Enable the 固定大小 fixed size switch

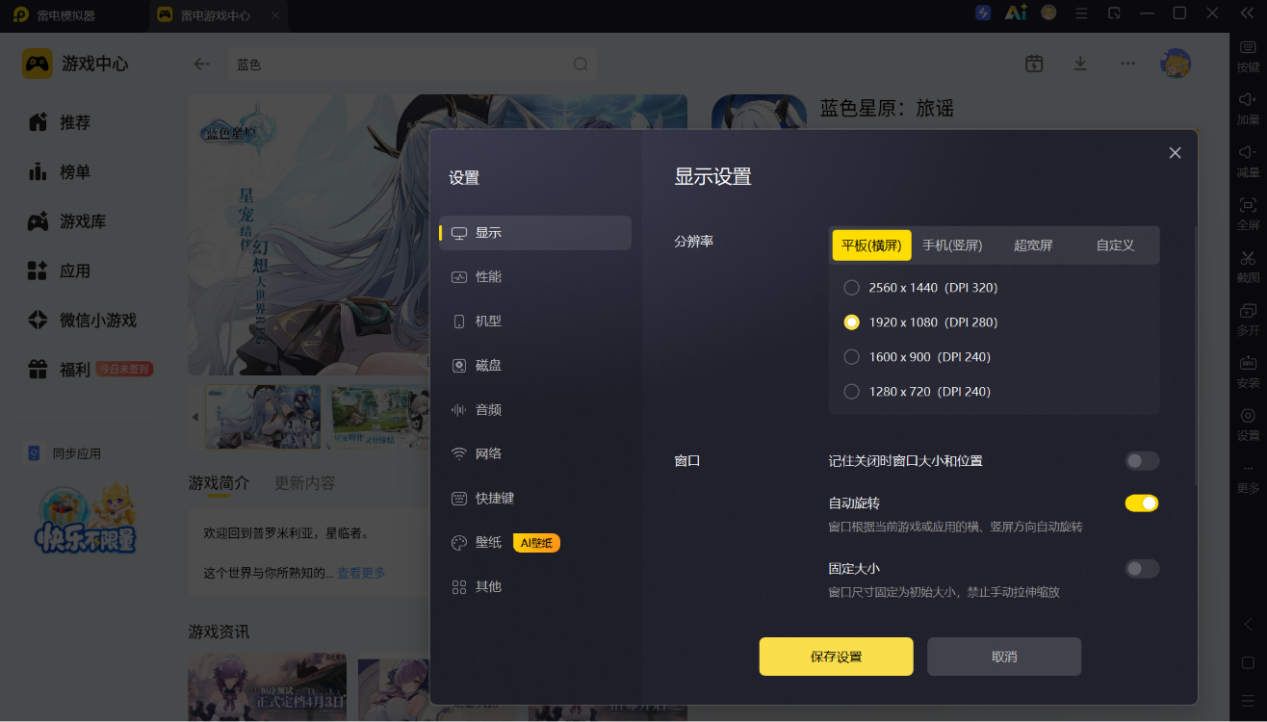(1142, 569)
